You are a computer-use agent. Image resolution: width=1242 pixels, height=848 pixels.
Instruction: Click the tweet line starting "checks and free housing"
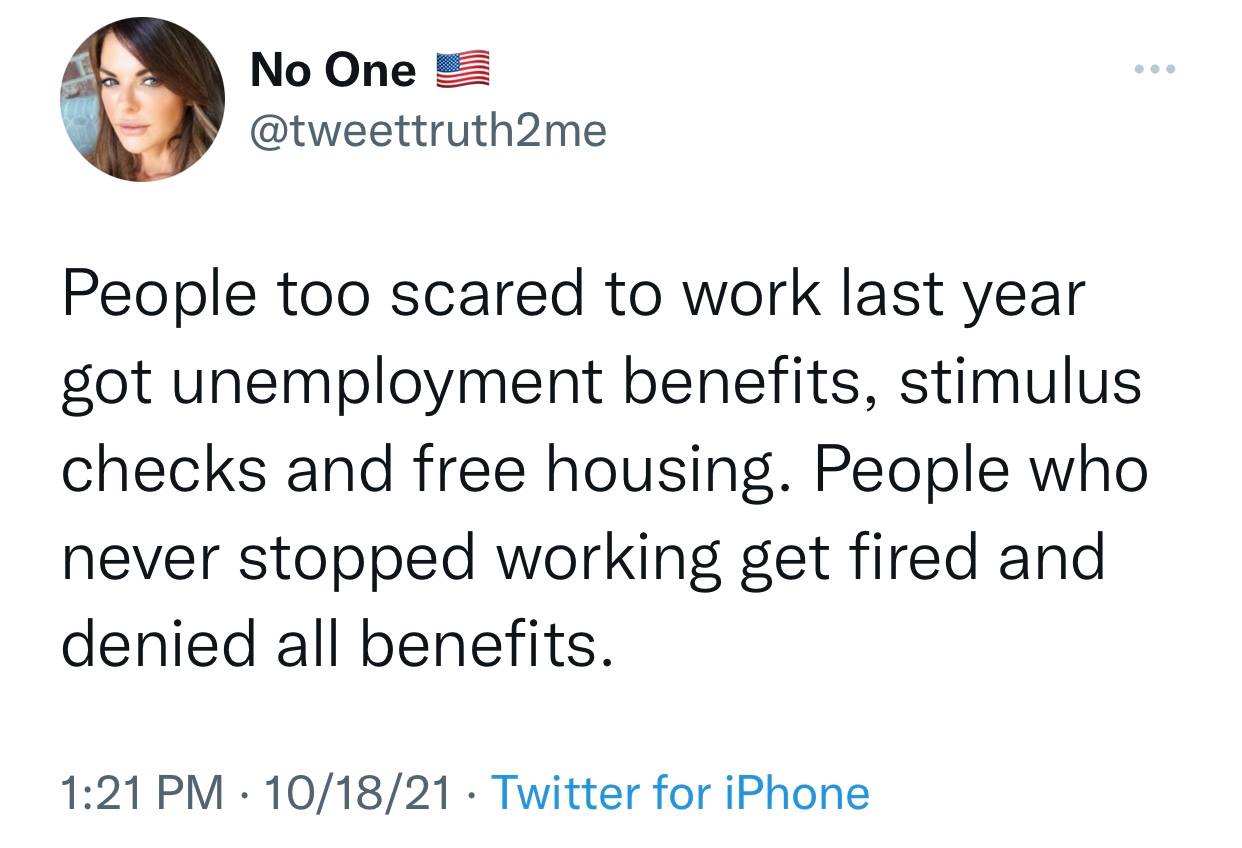[x=604, y=469]
